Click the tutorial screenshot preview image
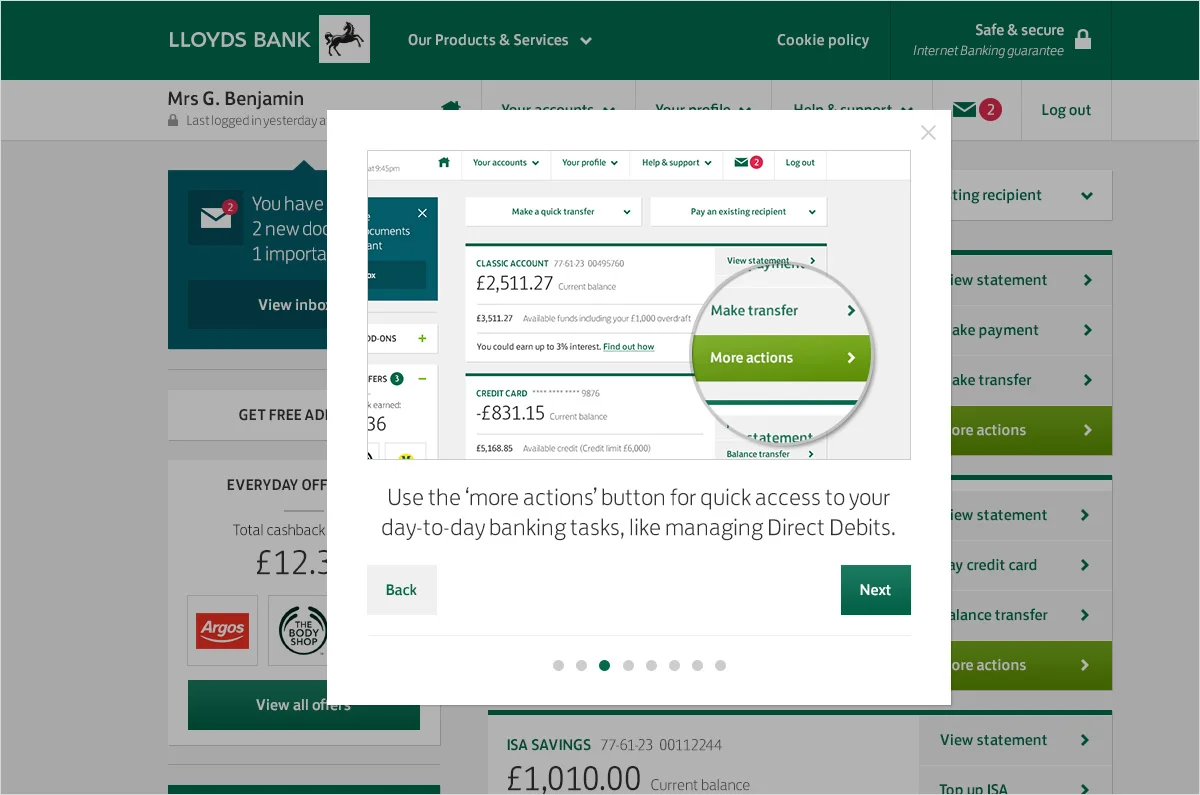Viewport: 1200px width, 795px height. pyautogui.click(x=639, y=305)
